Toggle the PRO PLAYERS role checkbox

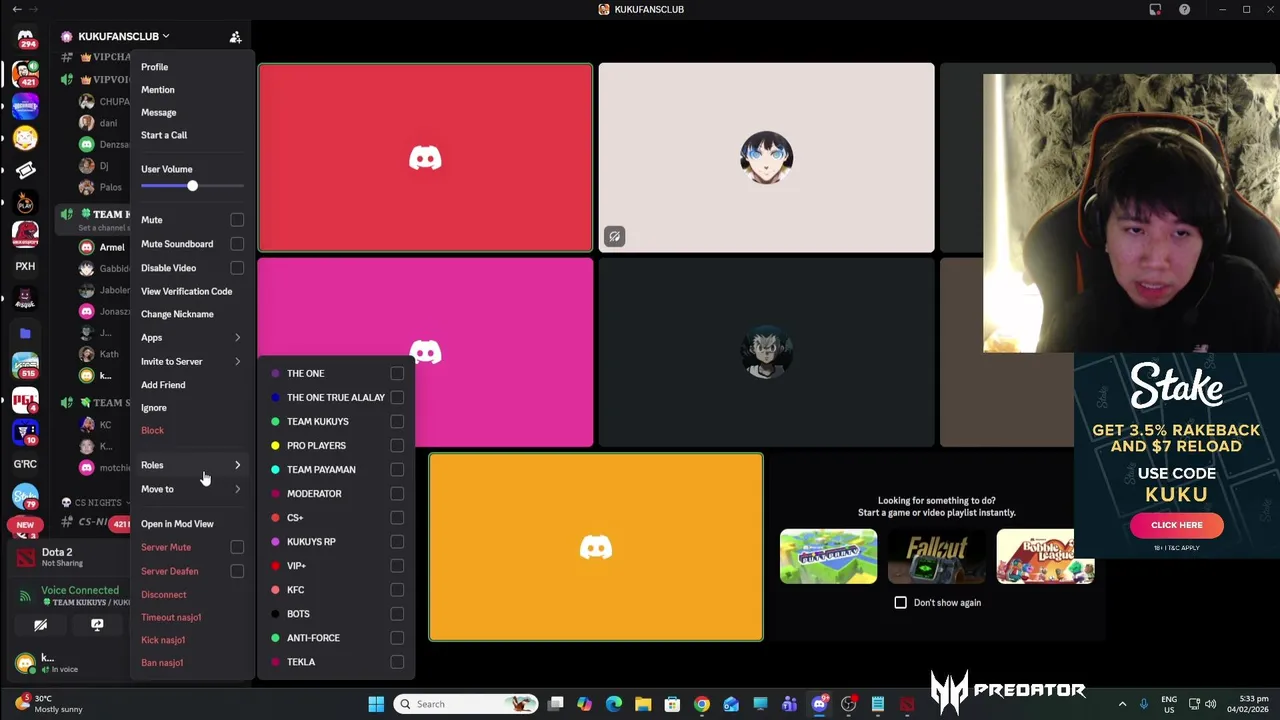[397, 446]
